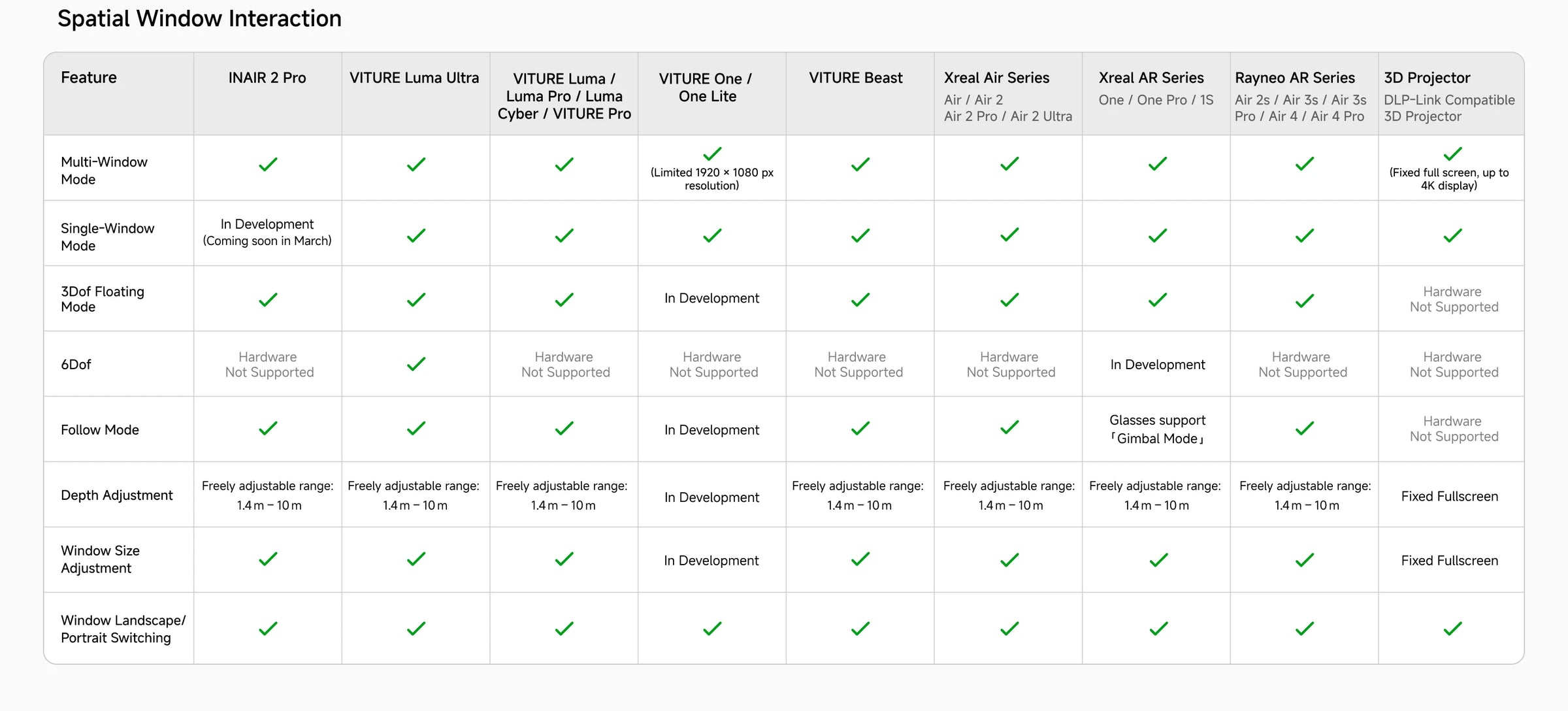Click Xreal AR Series Window Size checkmark
The width and height of the screenshot is (1568, 711).
pyautogui.click(x=1158, y=560)
